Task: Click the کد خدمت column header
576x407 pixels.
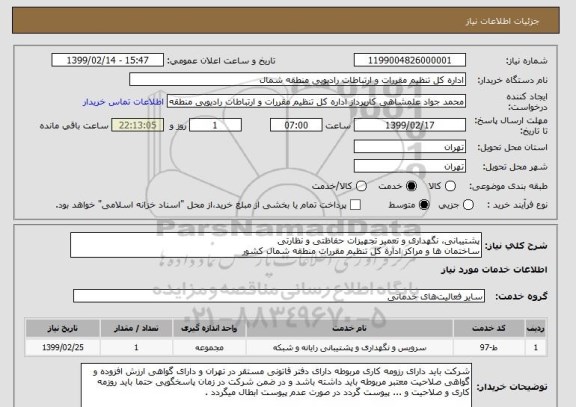Action: pyautogui.click(x=489, y=328)
